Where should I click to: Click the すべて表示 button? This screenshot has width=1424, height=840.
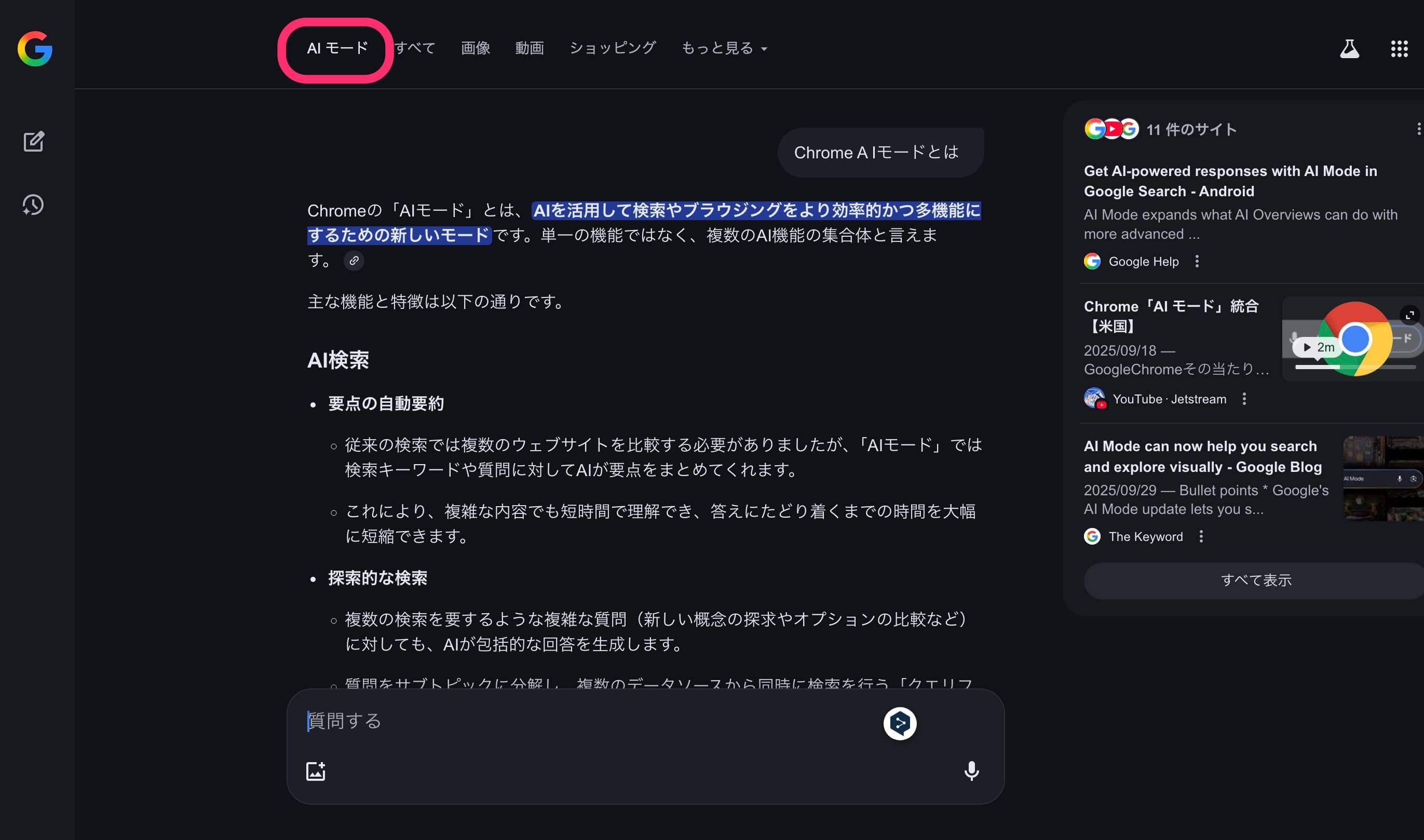[x=1255, y=580]
